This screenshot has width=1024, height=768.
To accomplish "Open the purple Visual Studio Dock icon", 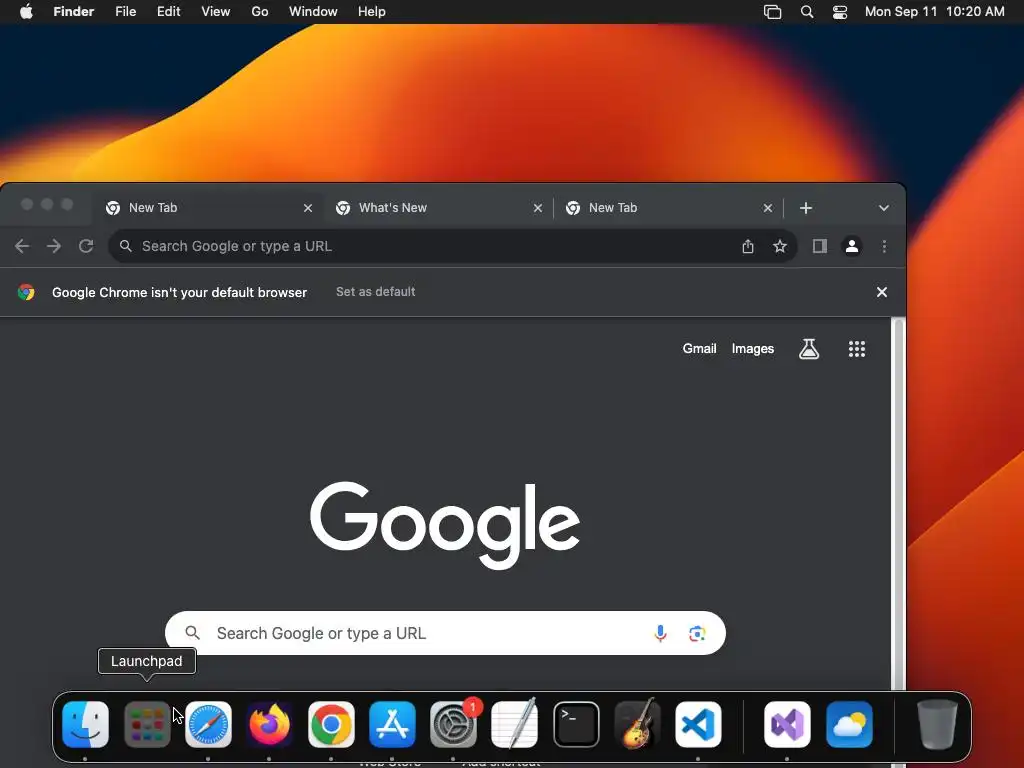I will pyautogui.click(x=787, y=724).
